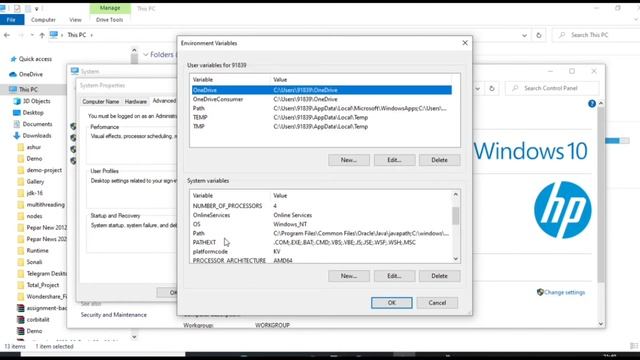Image resolution: width=640 pixels, height=360 pixels.
Task: Select This PC in navigation pane
Action: [28, 89]
